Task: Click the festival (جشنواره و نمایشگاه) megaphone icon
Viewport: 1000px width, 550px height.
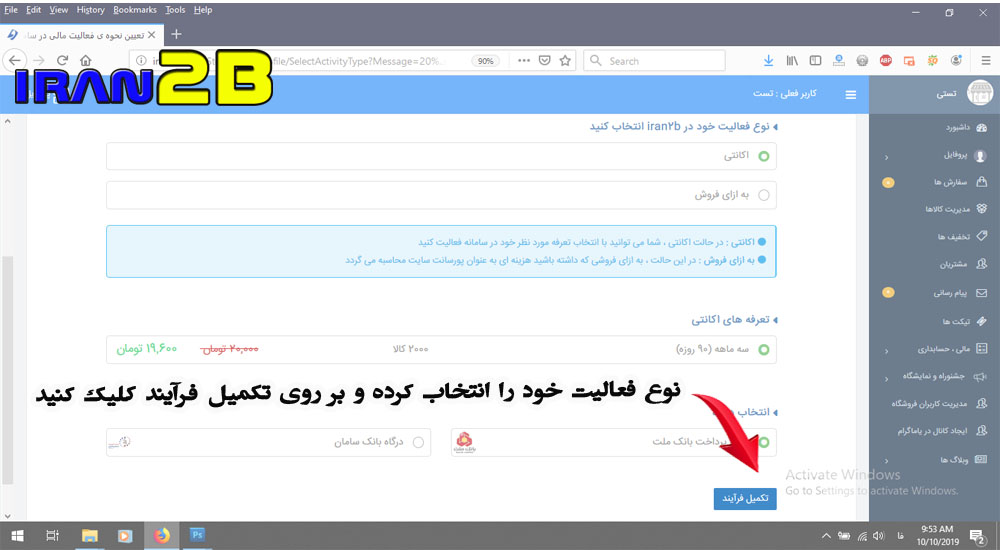Action: 980,376
